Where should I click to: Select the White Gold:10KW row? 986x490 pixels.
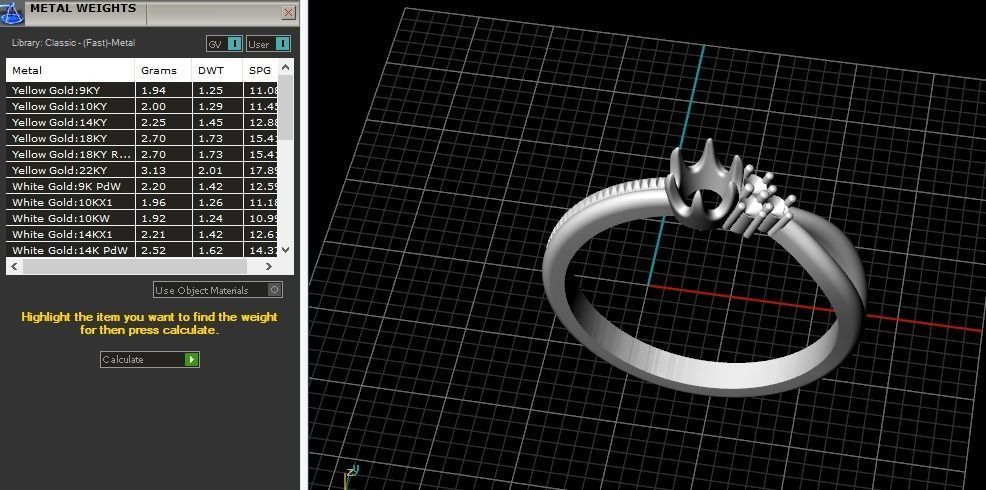click(x=142, y=218)
